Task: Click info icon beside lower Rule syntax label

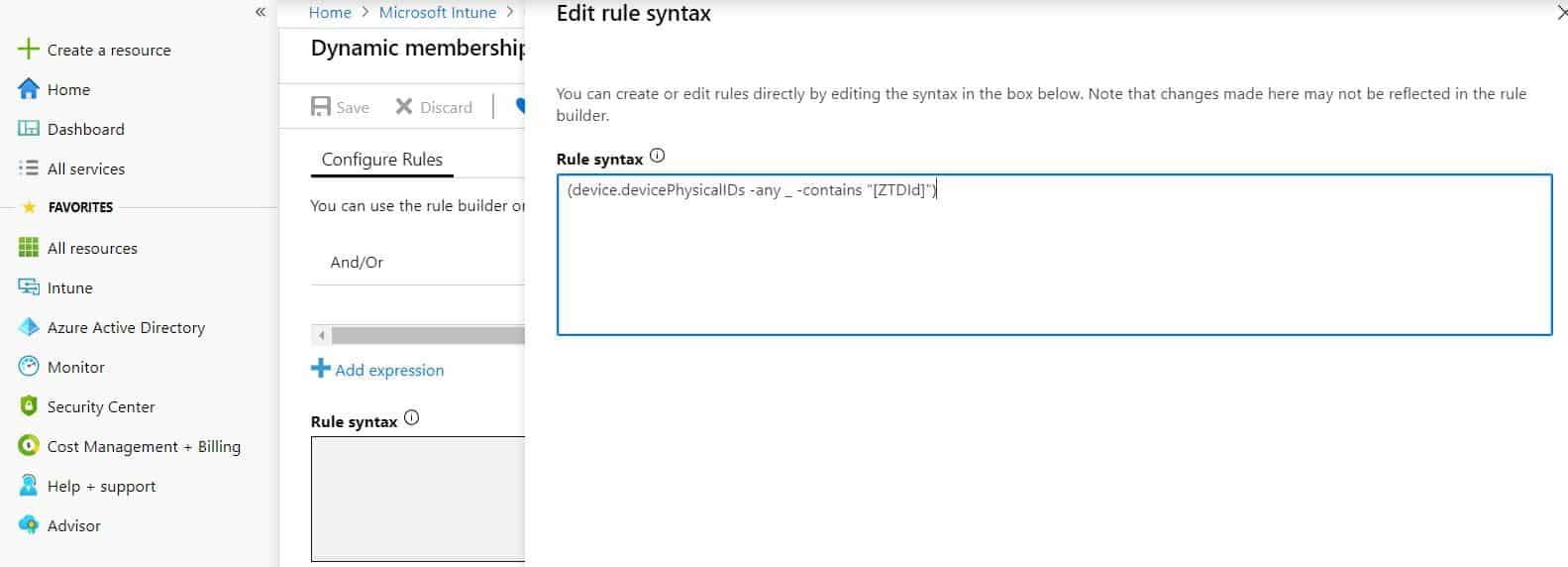Action: 412,418
